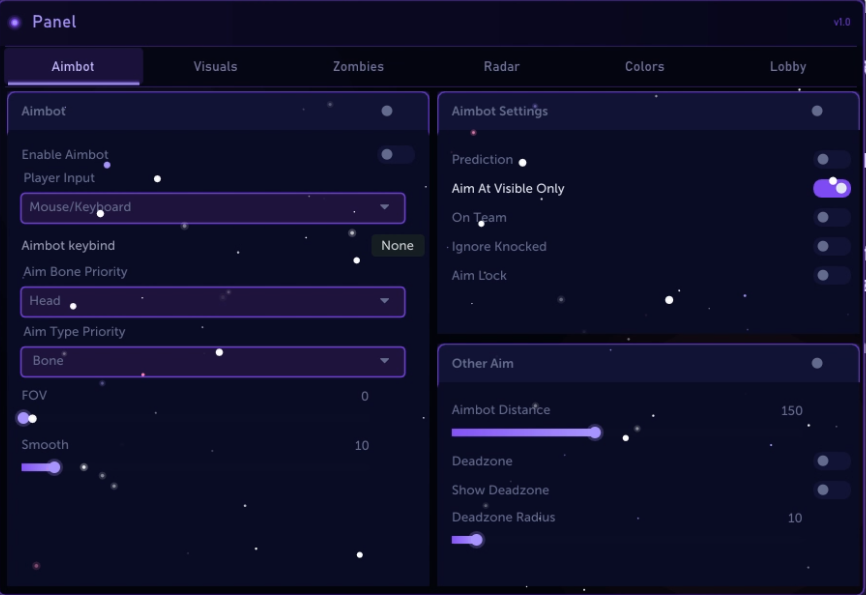Viewport: 866px width, 595px height.
Task: Click the Aimbot Settings header circle
Action: (817, 111)
